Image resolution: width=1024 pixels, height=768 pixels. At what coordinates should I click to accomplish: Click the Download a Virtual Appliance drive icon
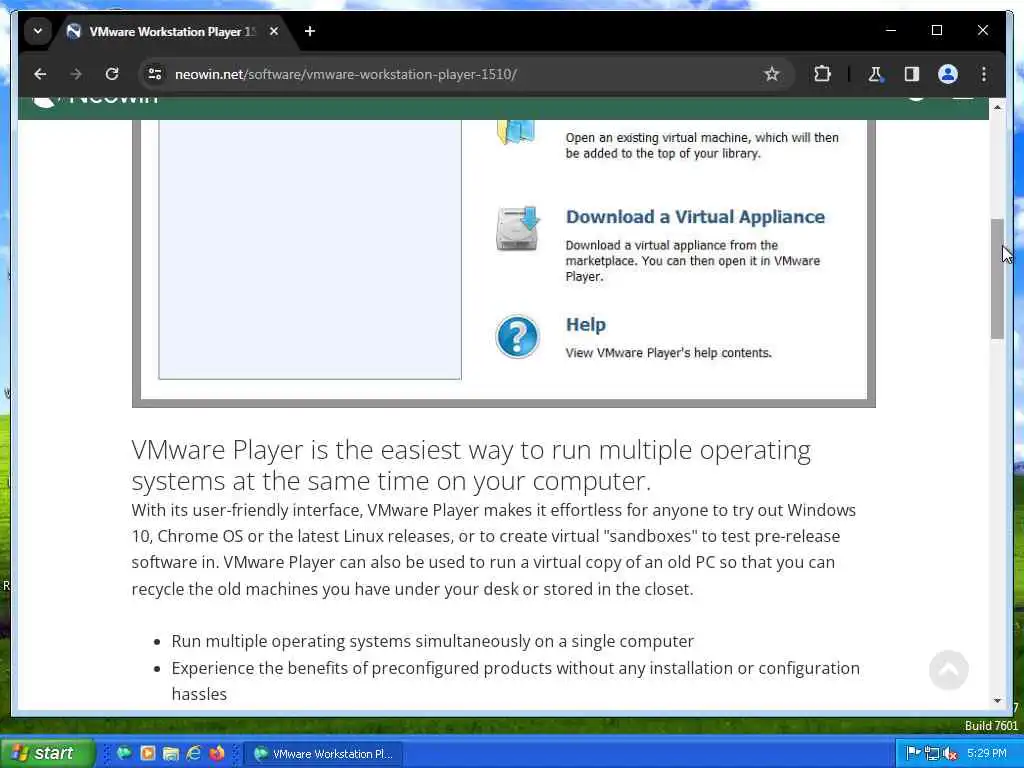coord(517,228)
